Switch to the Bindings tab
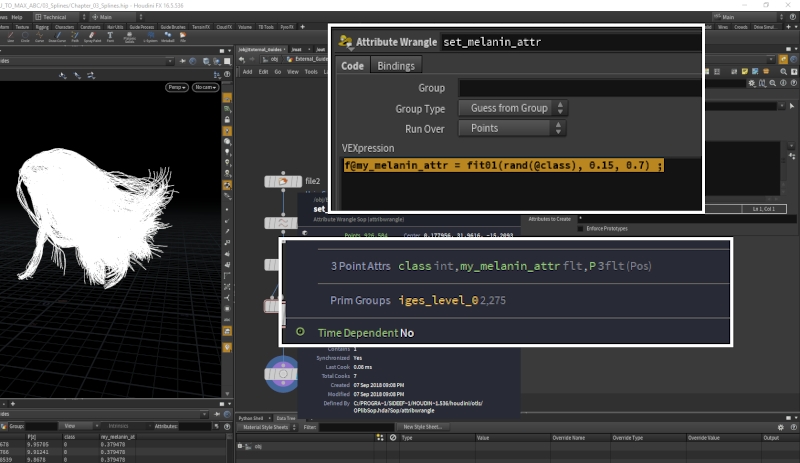 click(396, 66)
